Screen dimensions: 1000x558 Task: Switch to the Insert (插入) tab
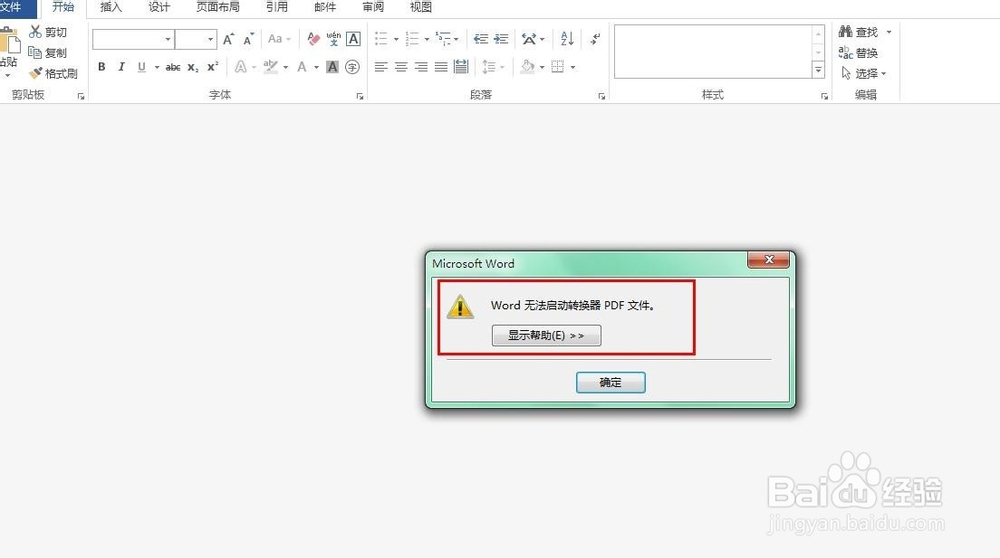pyautogui.click(x=111, y=7)
